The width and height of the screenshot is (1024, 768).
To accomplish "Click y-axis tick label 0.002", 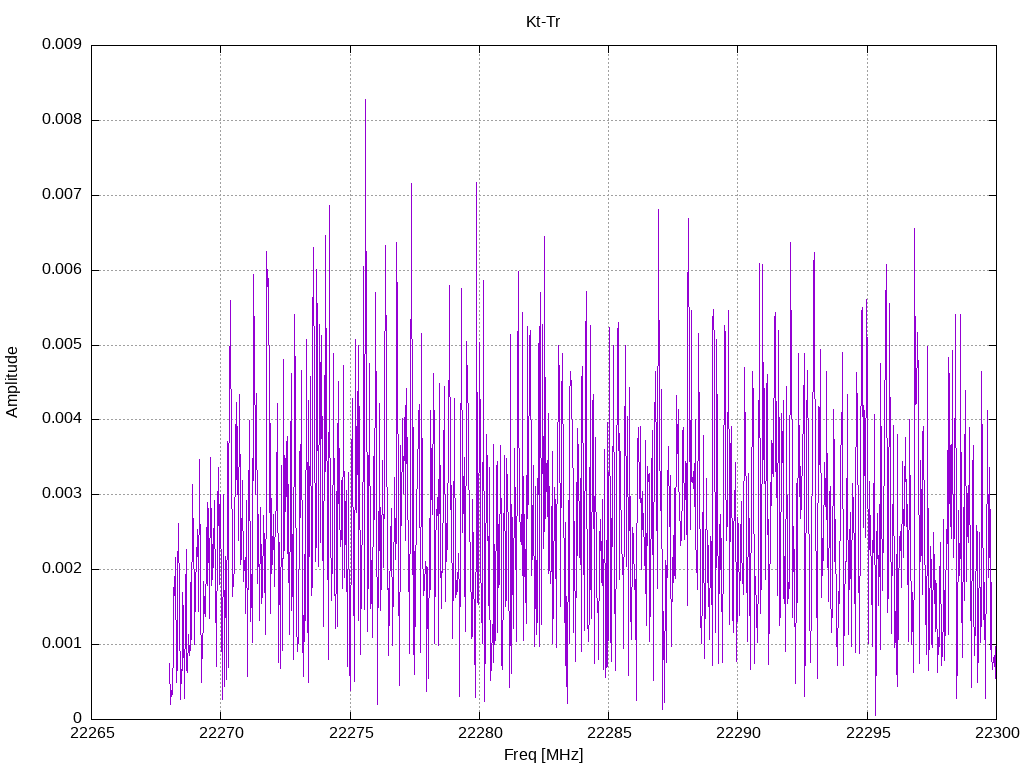I will point(62,568).
